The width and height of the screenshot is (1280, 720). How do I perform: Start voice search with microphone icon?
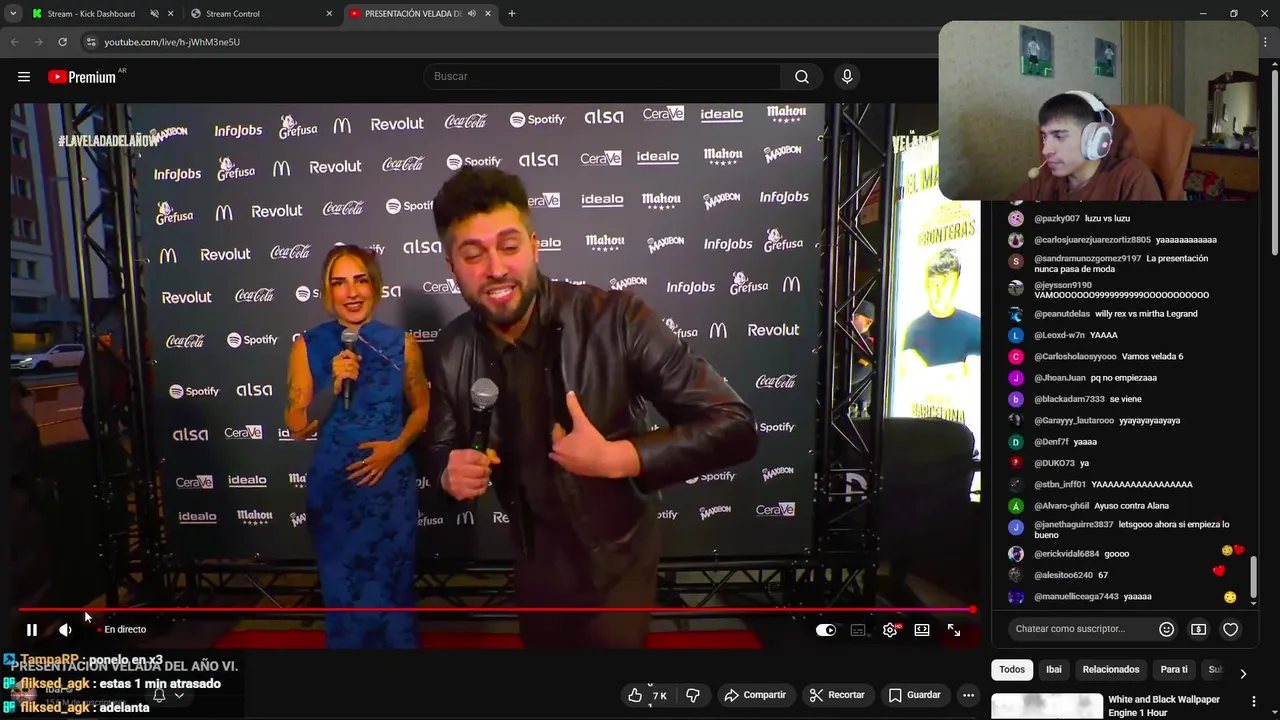point(847,77)
